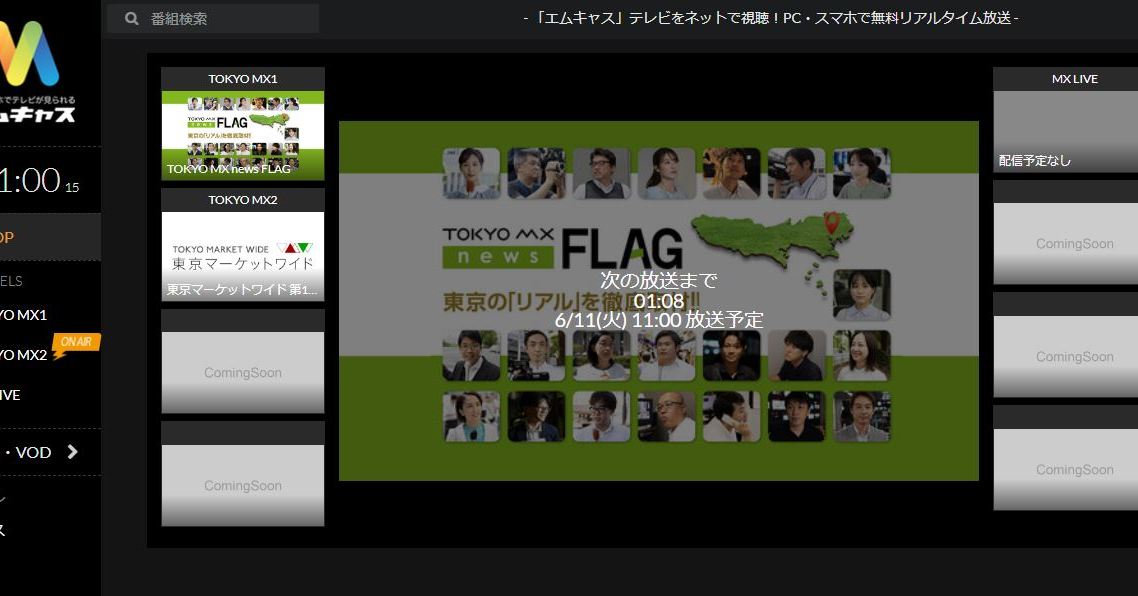This screenshot has height=596, width=1138.
Task: Click the TOKYO MX1 header tab
Action: (242, 78)
